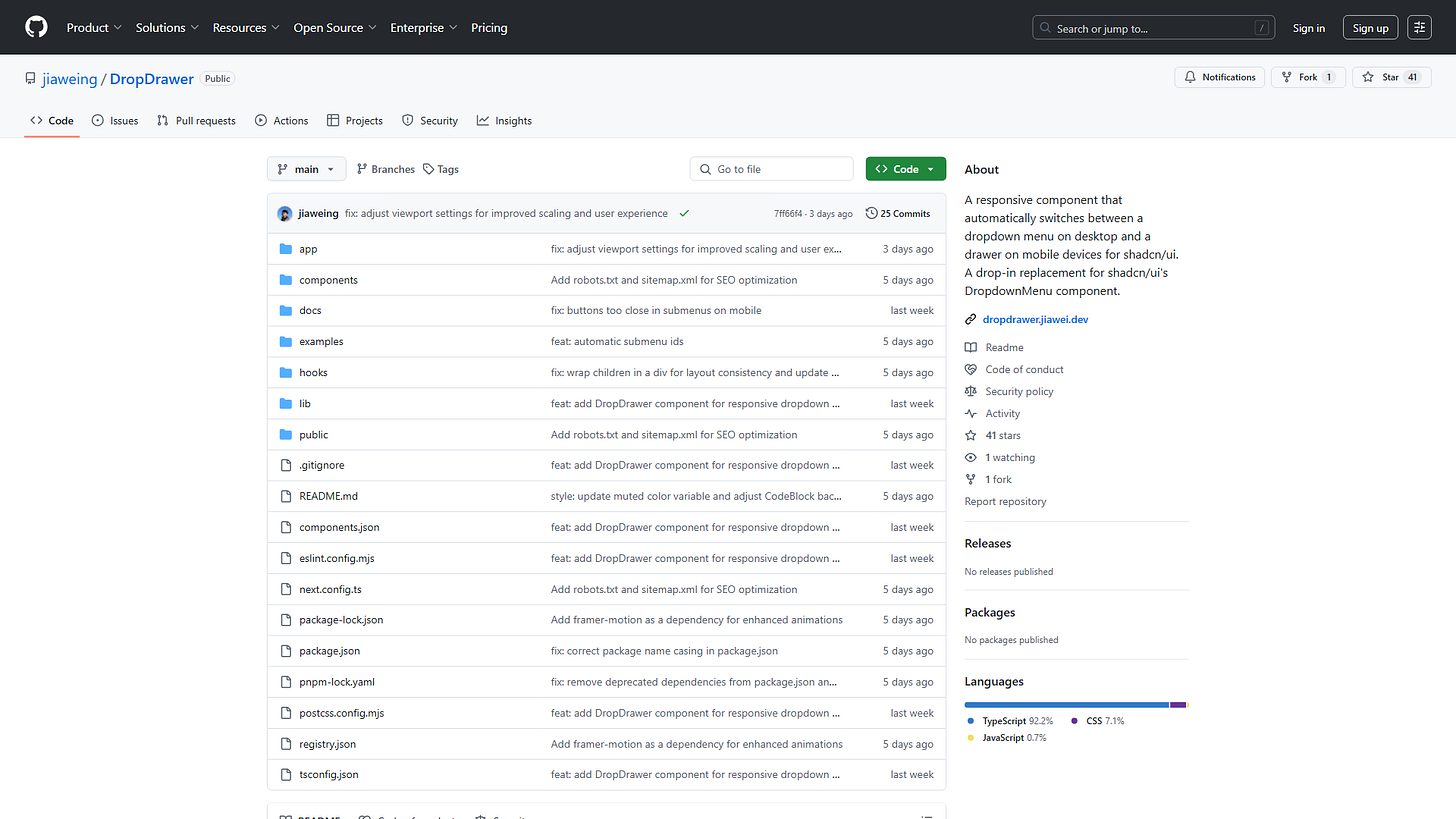The image size is (1456, 819).
Task: Click the GitHub logo home icon
Action: [36, 27]
